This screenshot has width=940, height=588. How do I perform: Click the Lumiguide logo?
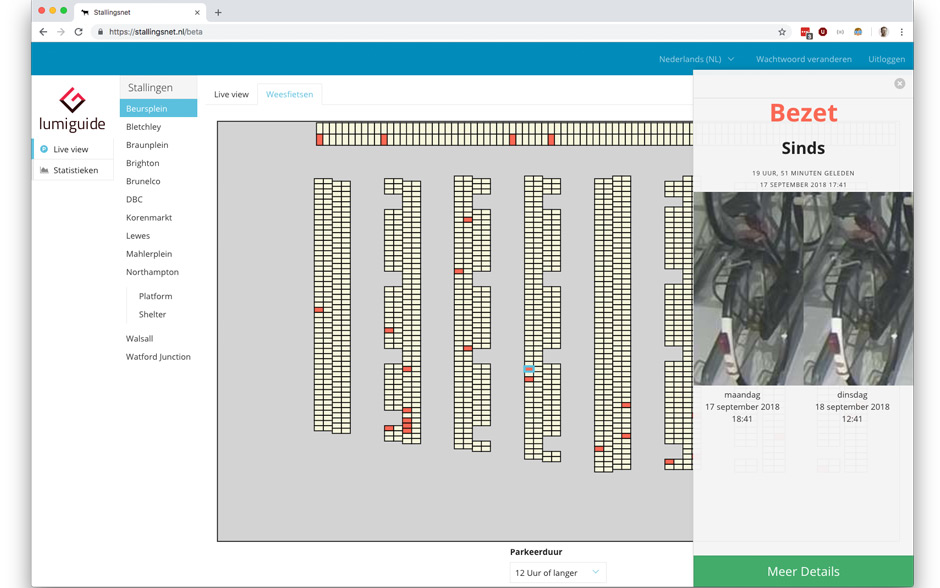pyautogui.click(x=72, y=110)
